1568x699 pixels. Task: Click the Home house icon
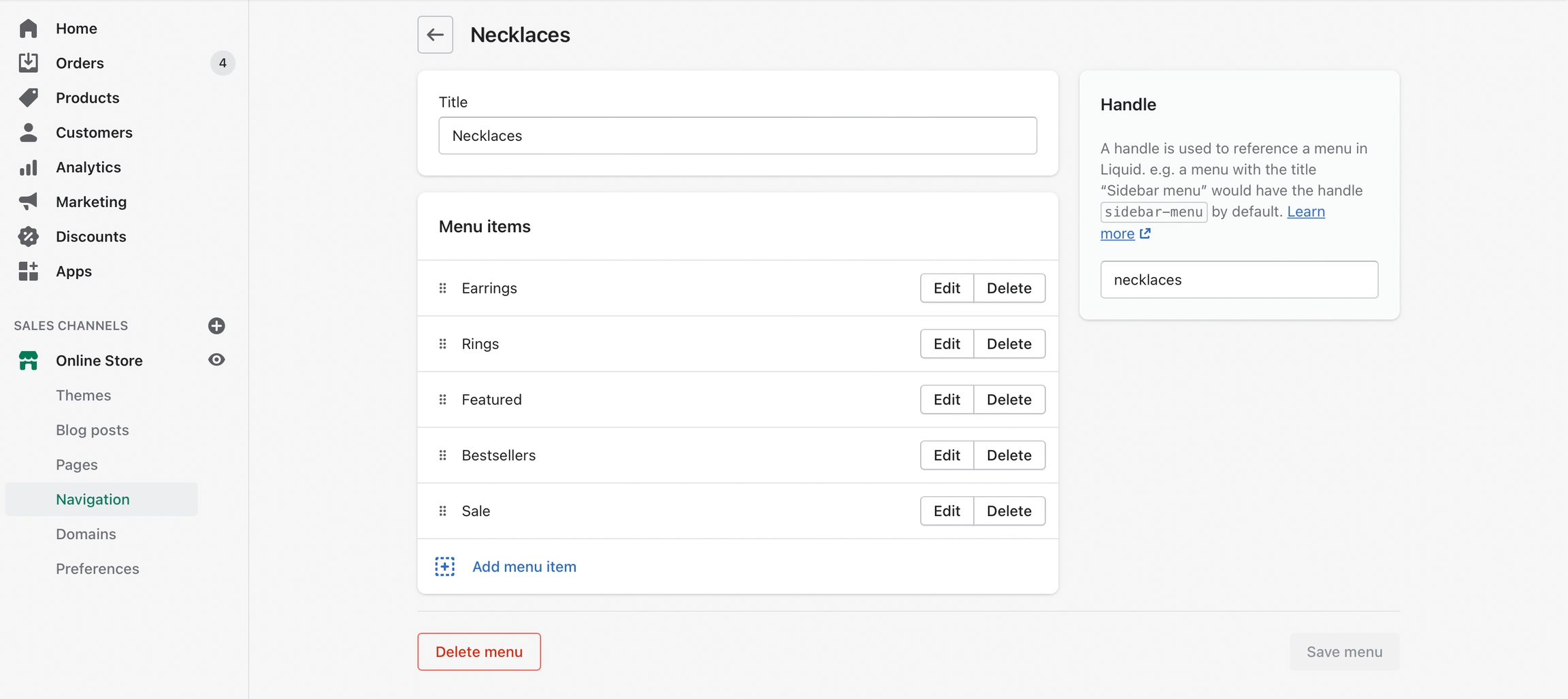pos(29,29)
